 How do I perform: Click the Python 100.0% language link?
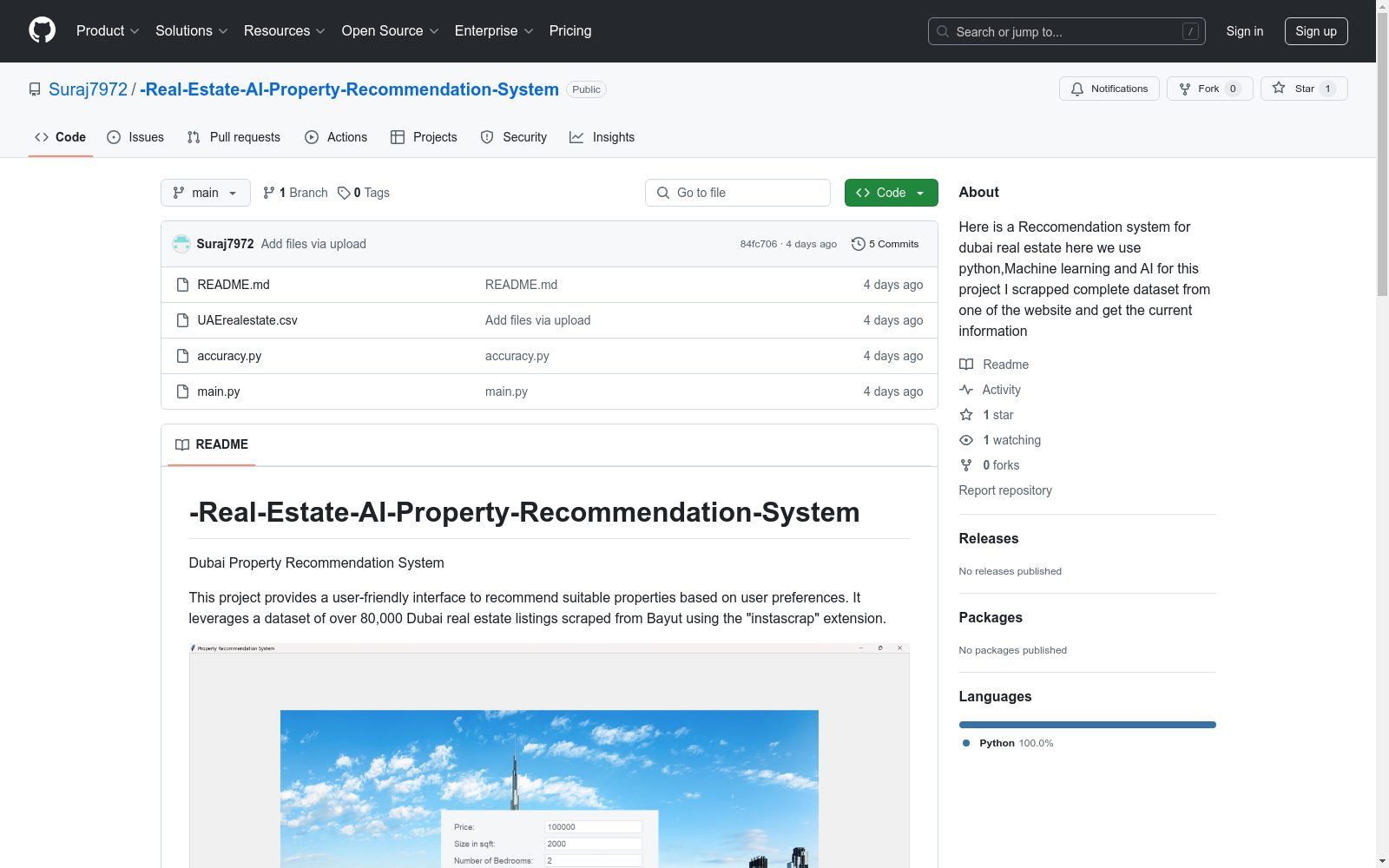[x=1008, y=743]
